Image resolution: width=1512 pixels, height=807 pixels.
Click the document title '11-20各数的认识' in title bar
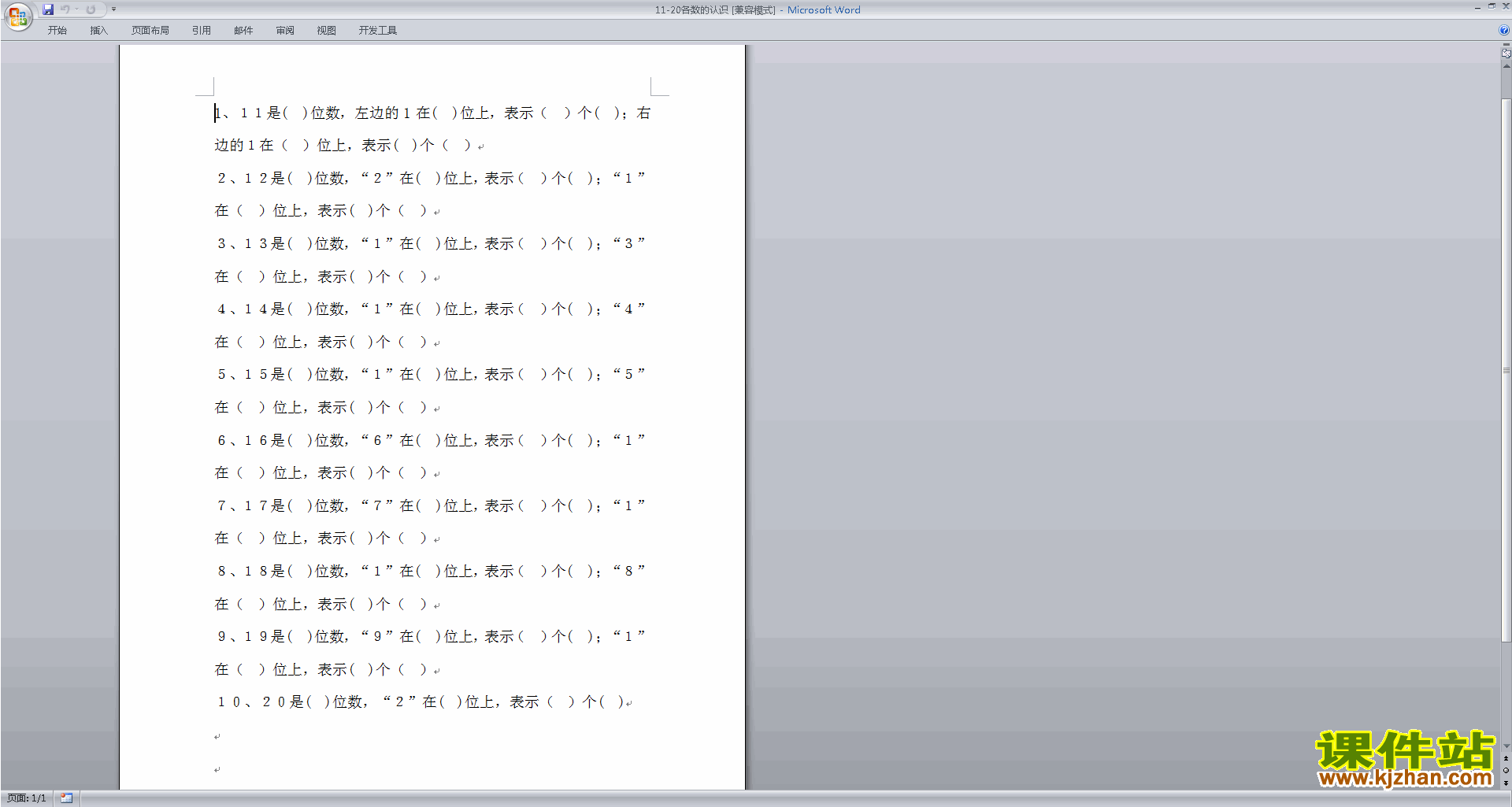tap(691, 10)
